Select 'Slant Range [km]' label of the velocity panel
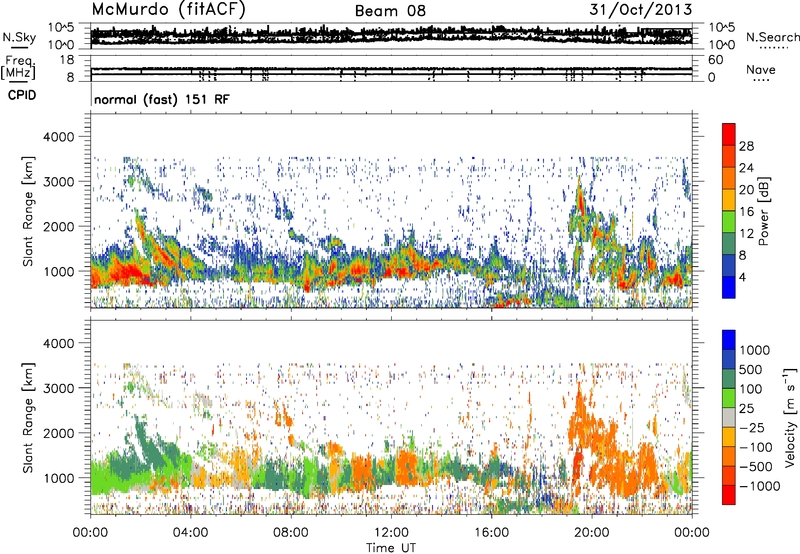 tap(28, 418)
